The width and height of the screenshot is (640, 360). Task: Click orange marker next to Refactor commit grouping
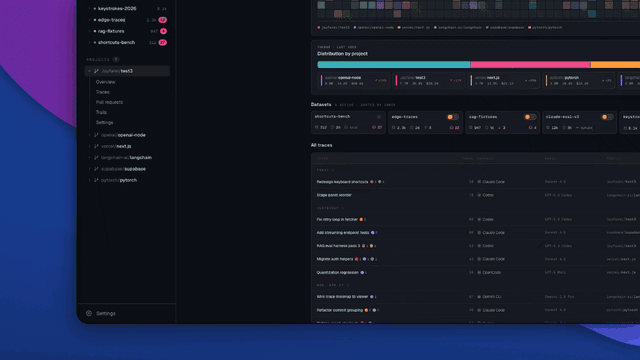pyautogui.click(x=366, y=310)
